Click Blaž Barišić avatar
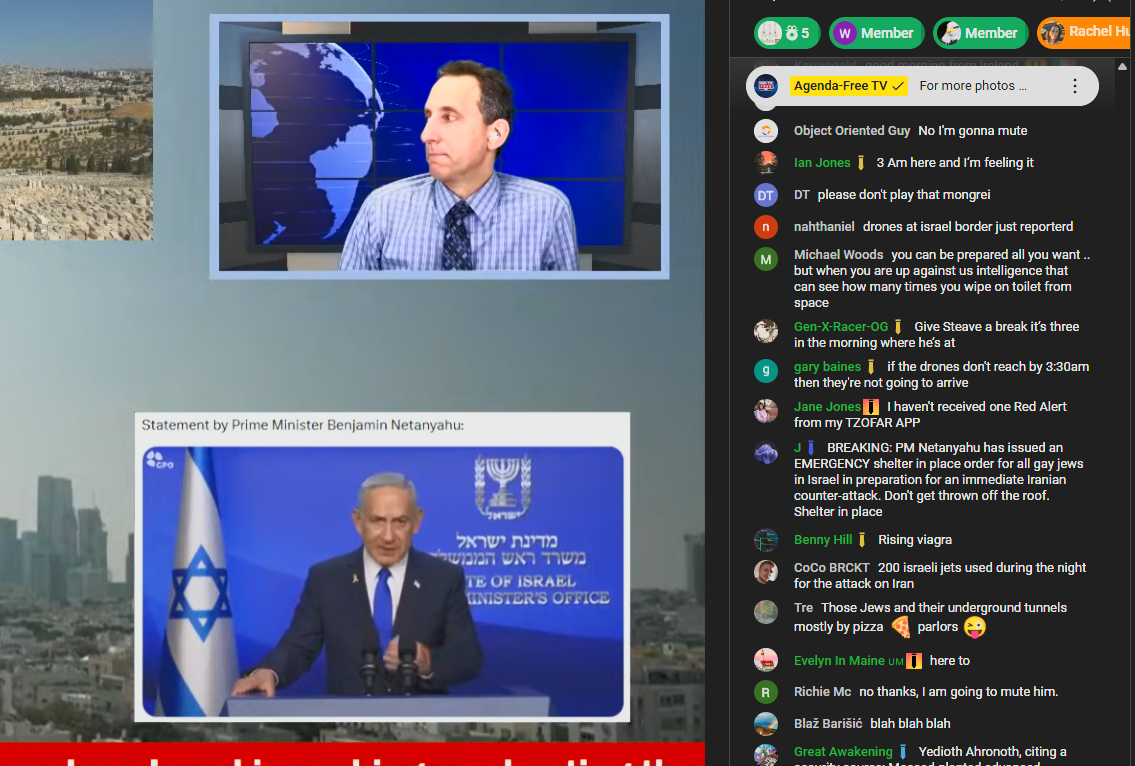The width and height of the screenshot is (1135, 766). point(766,724)
